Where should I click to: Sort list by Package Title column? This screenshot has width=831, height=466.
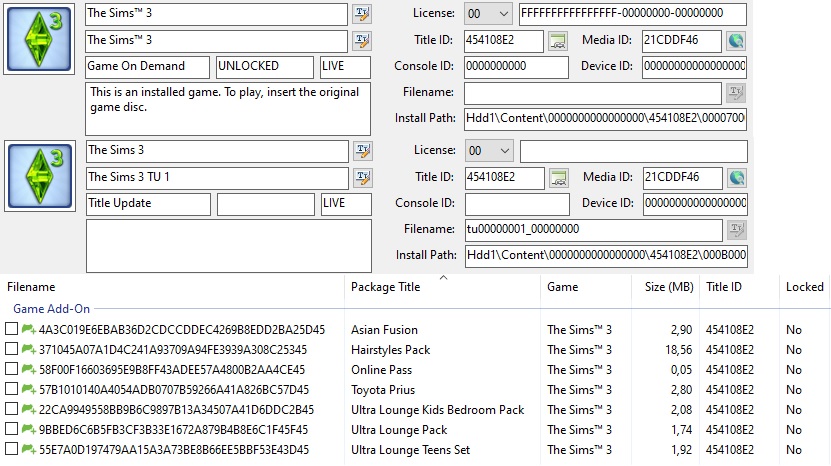(443, 287)
